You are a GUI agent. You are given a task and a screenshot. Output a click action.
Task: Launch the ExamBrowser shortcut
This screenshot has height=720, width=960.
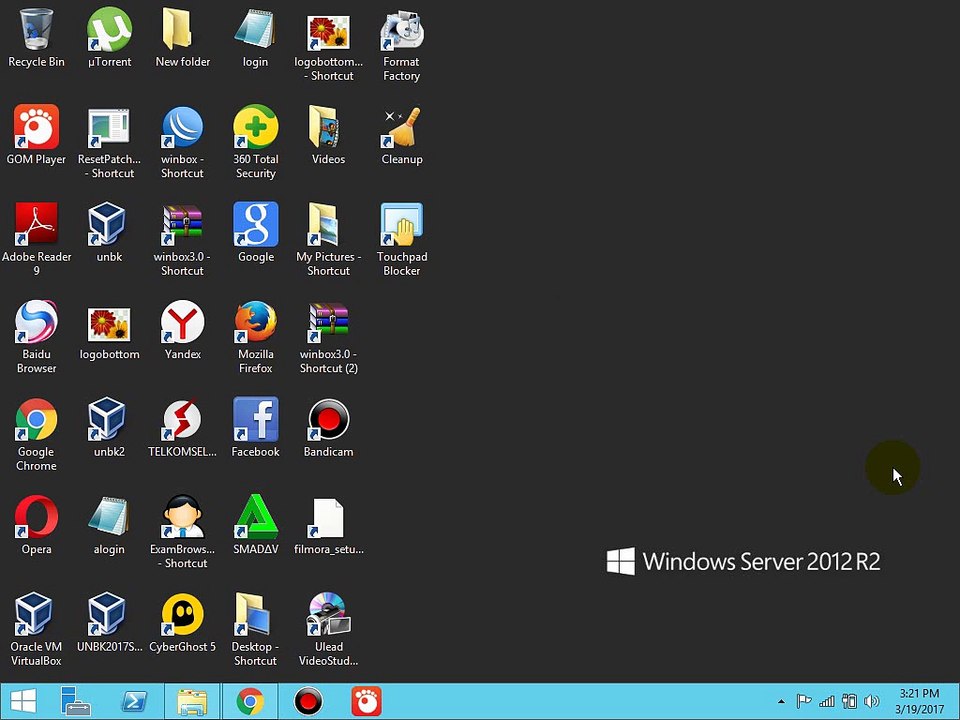[182, 530]
